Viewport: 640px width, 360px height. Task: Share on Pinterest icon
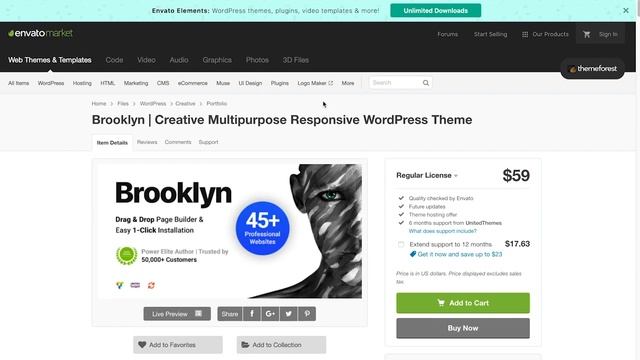pos(307,314)
